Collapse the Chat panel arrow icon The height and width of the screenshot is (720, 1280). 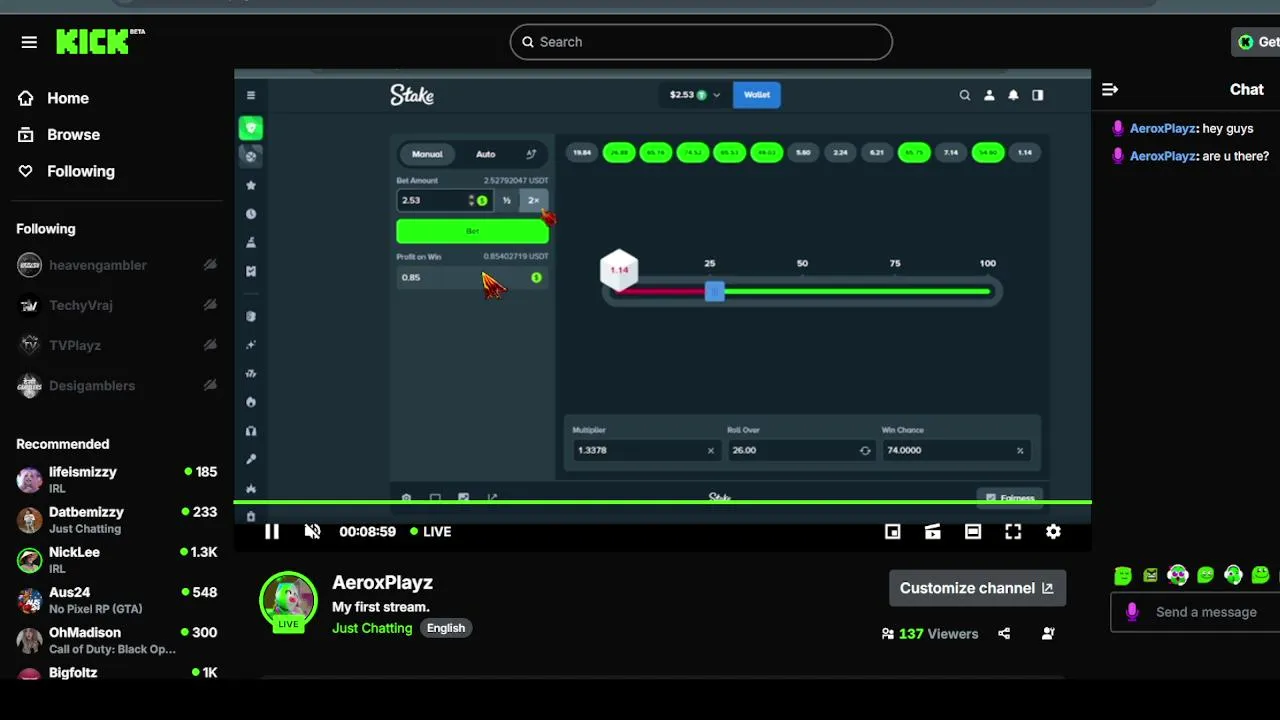1110,89
